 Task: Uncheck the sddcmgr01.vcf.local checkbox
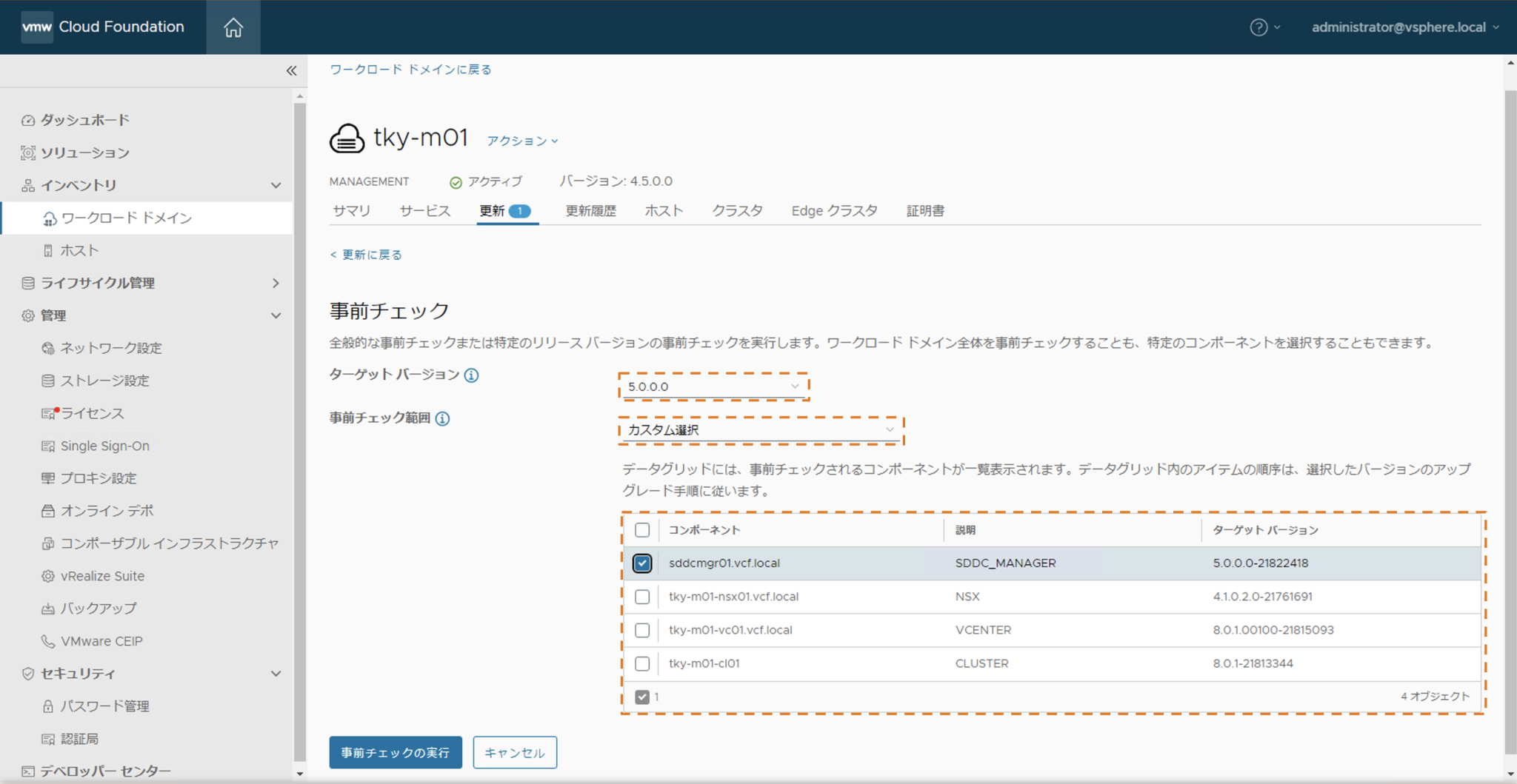[x=642, y=563]
